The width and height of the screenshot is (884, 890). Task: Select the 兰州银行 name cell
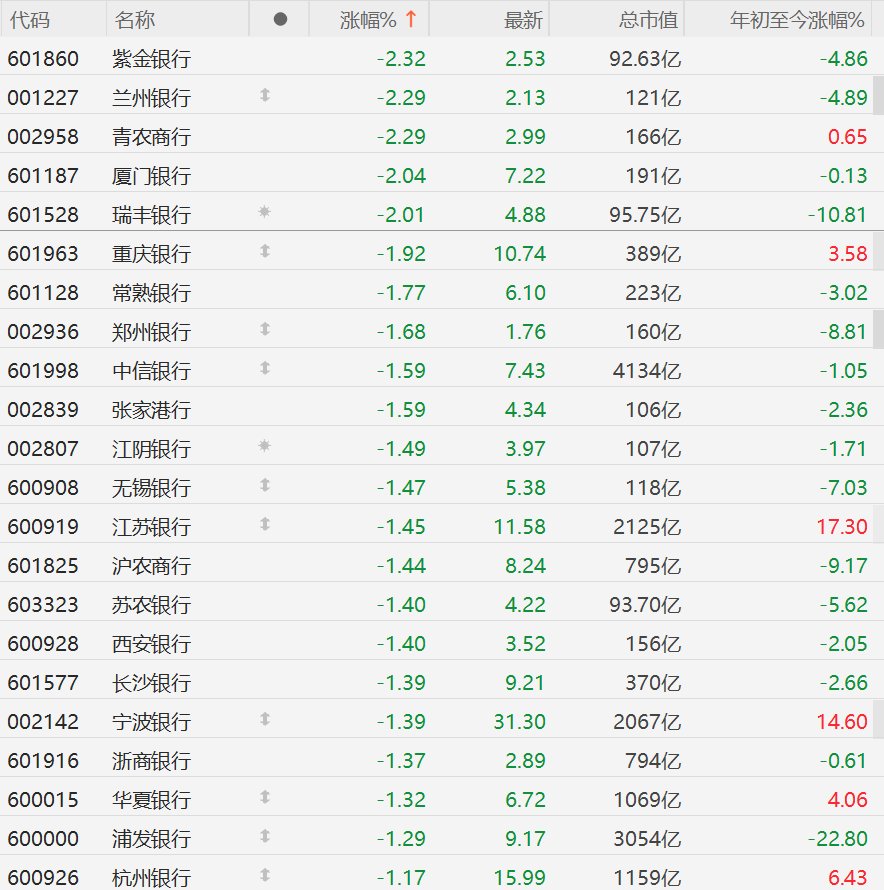(152, 98)
